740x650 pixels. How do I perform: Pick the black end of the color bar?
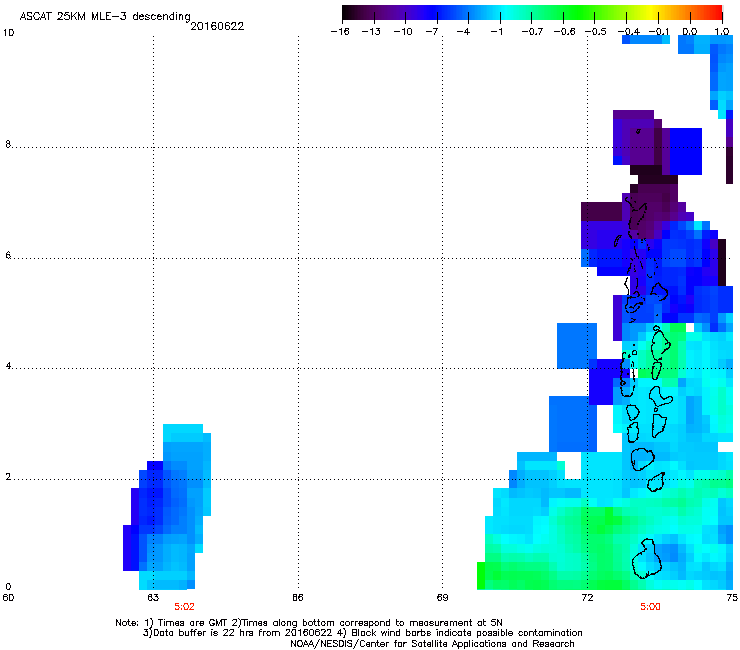pos(347,12)
